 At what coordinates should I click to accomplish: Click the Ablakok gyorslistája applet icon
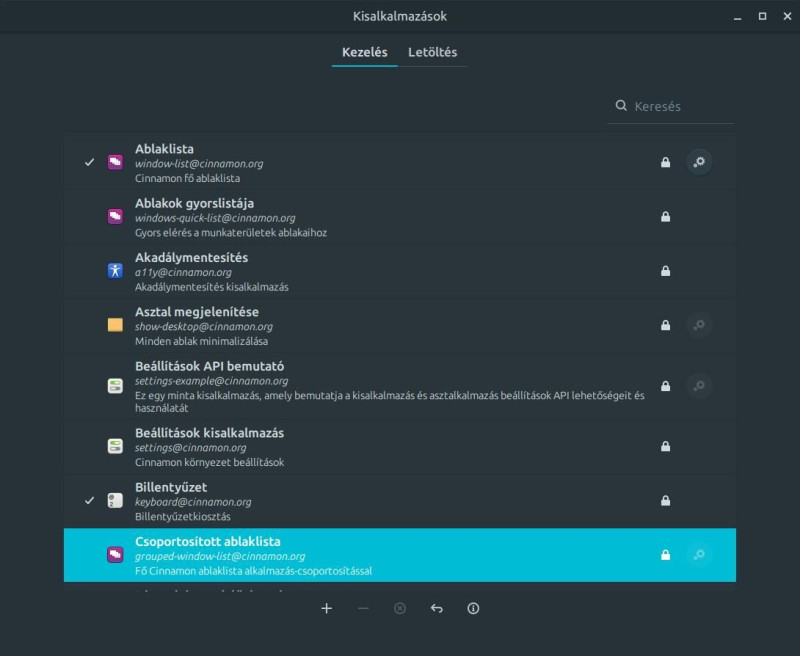115,217
